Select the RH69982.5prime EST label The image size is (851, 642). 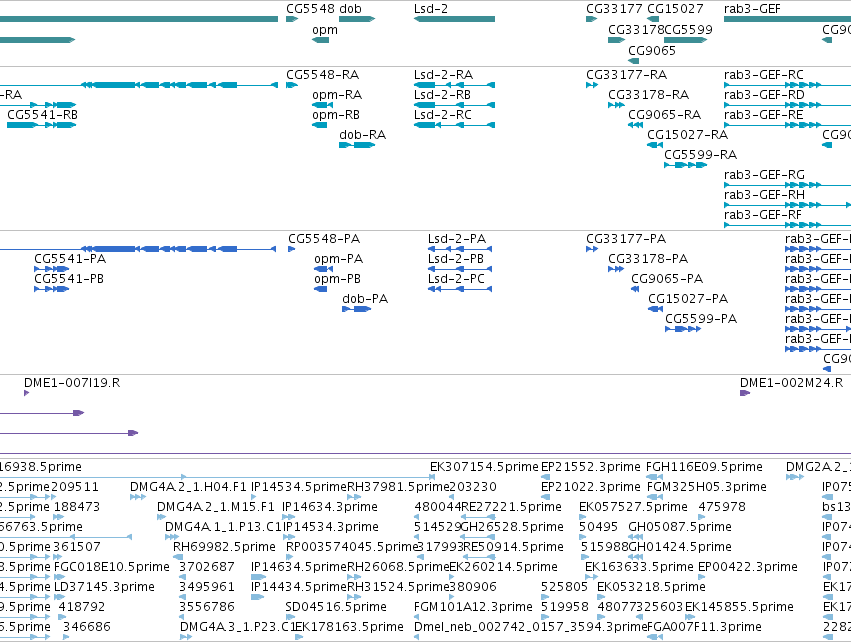click(225, 547)
